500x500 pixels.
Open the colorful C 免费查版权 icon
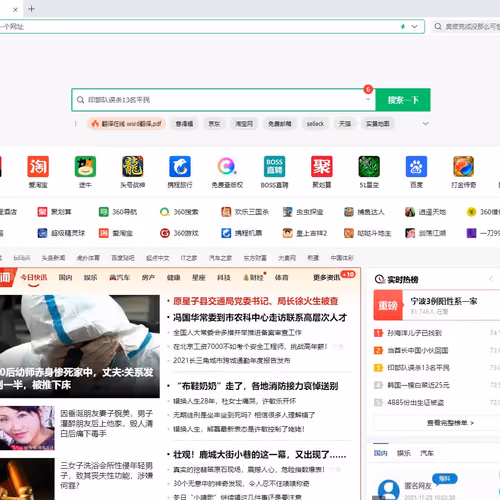click(x=227, y=166)
